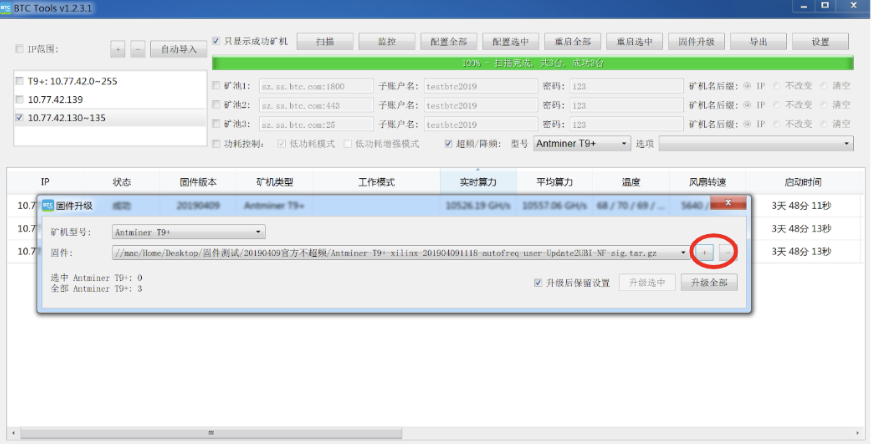Viewport: 875px width, 444px height.
Task: Click the 矿池2 子账户名 field
Action: [481, 105]
